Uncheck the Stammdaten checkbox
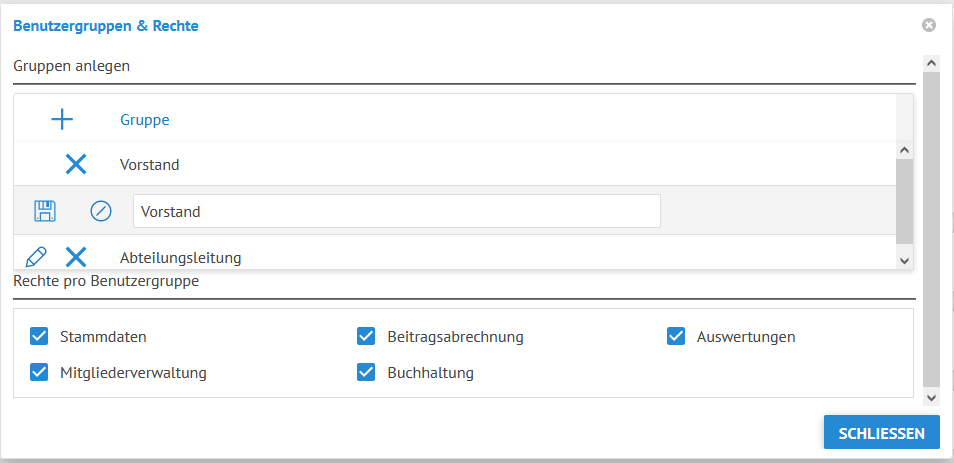 39,336
